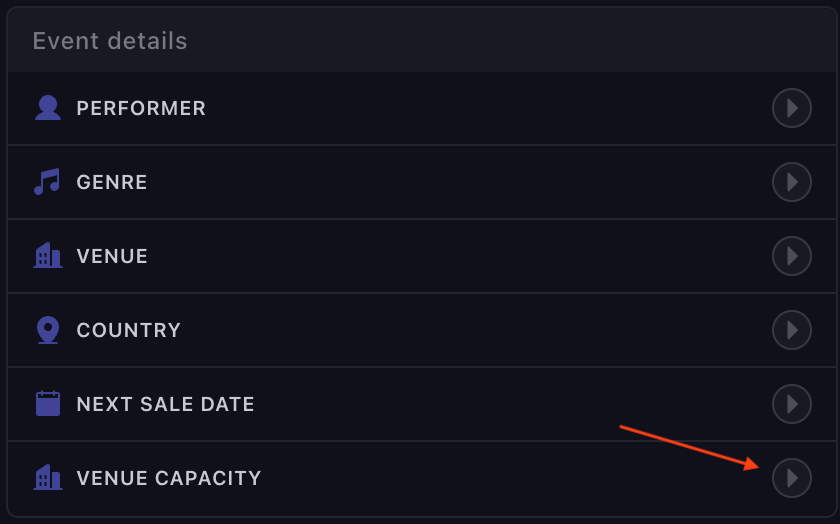Viewport: 840px width, 524px height.
Task: Click the calendar icon for NEXT SALE DATE
Action: tap(47, 404)
